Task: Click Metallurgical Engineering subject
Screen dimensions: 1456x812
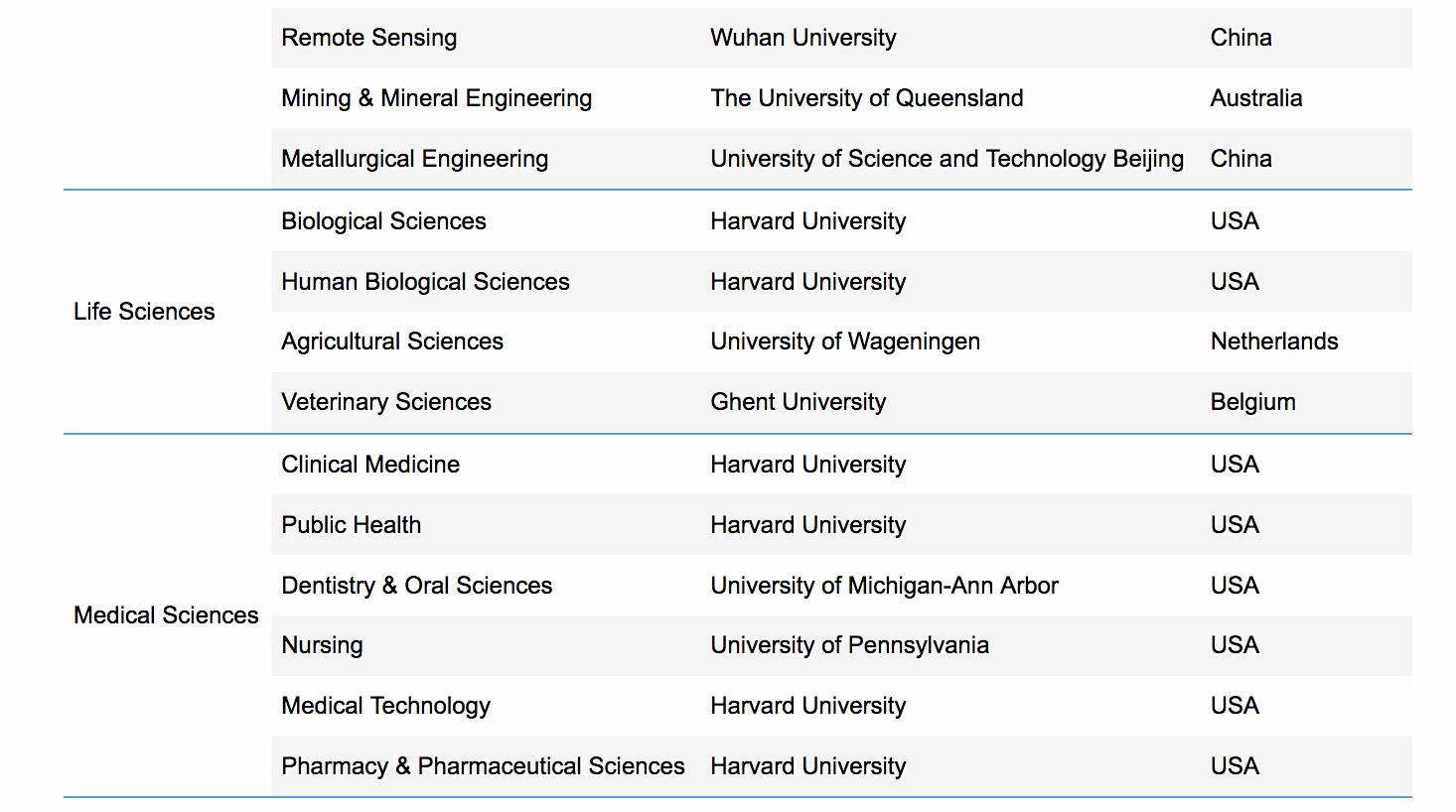Action: point(415,159)
